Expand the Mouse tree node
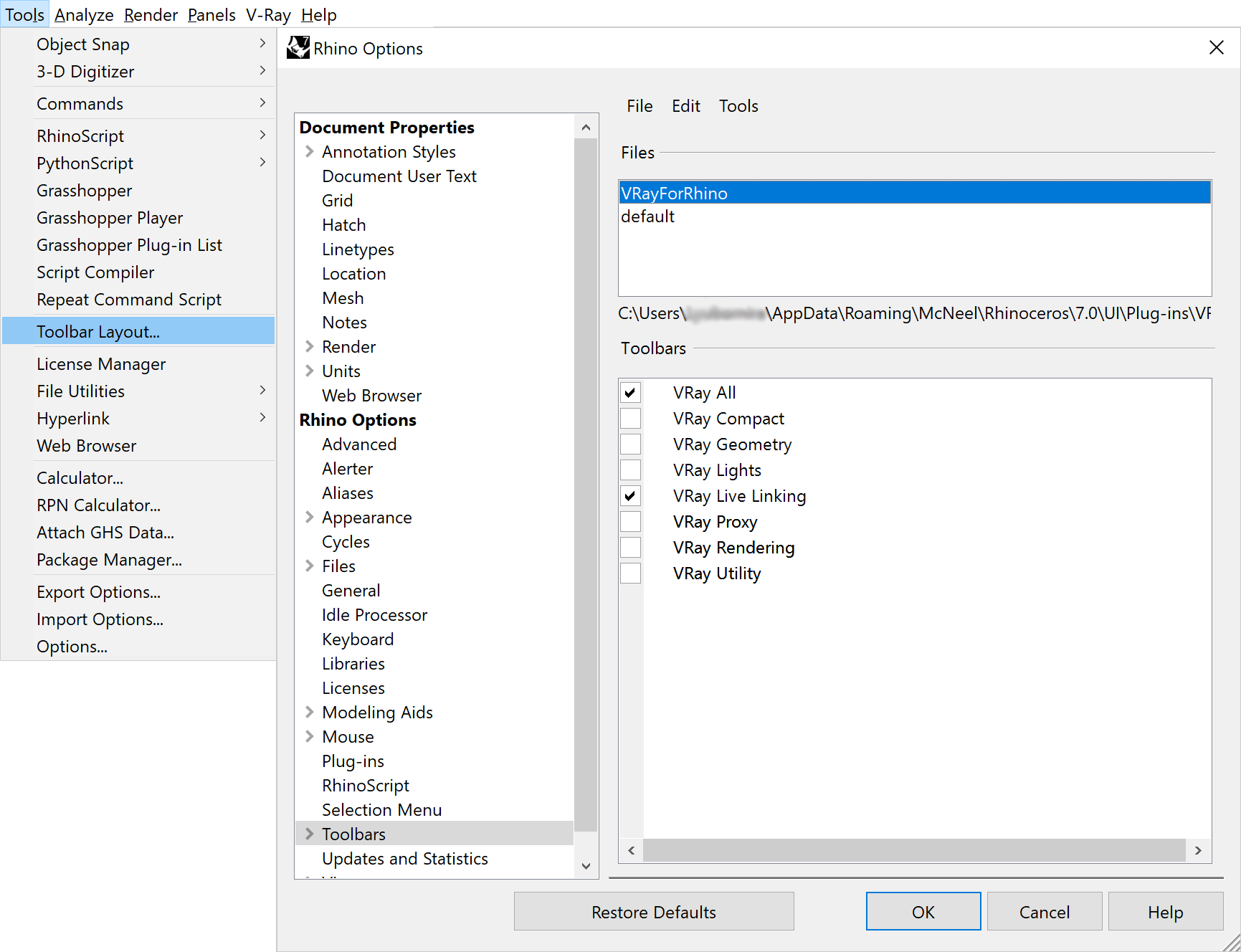1241x952 pixels. [309, 736]
